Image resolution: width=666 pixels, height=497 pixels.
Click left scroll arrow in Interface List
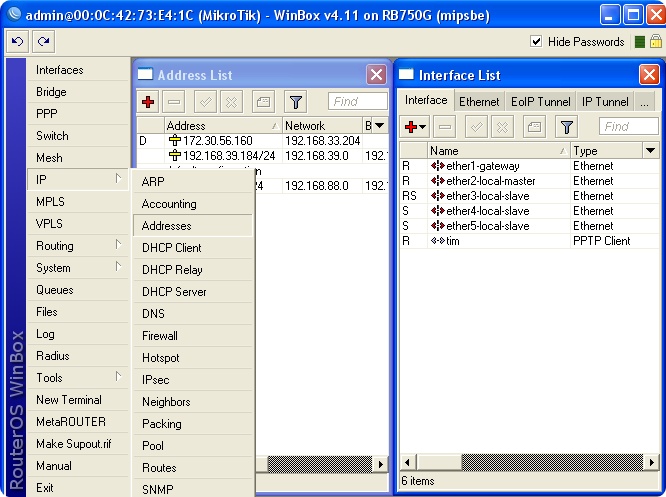[x=408, y=462]
